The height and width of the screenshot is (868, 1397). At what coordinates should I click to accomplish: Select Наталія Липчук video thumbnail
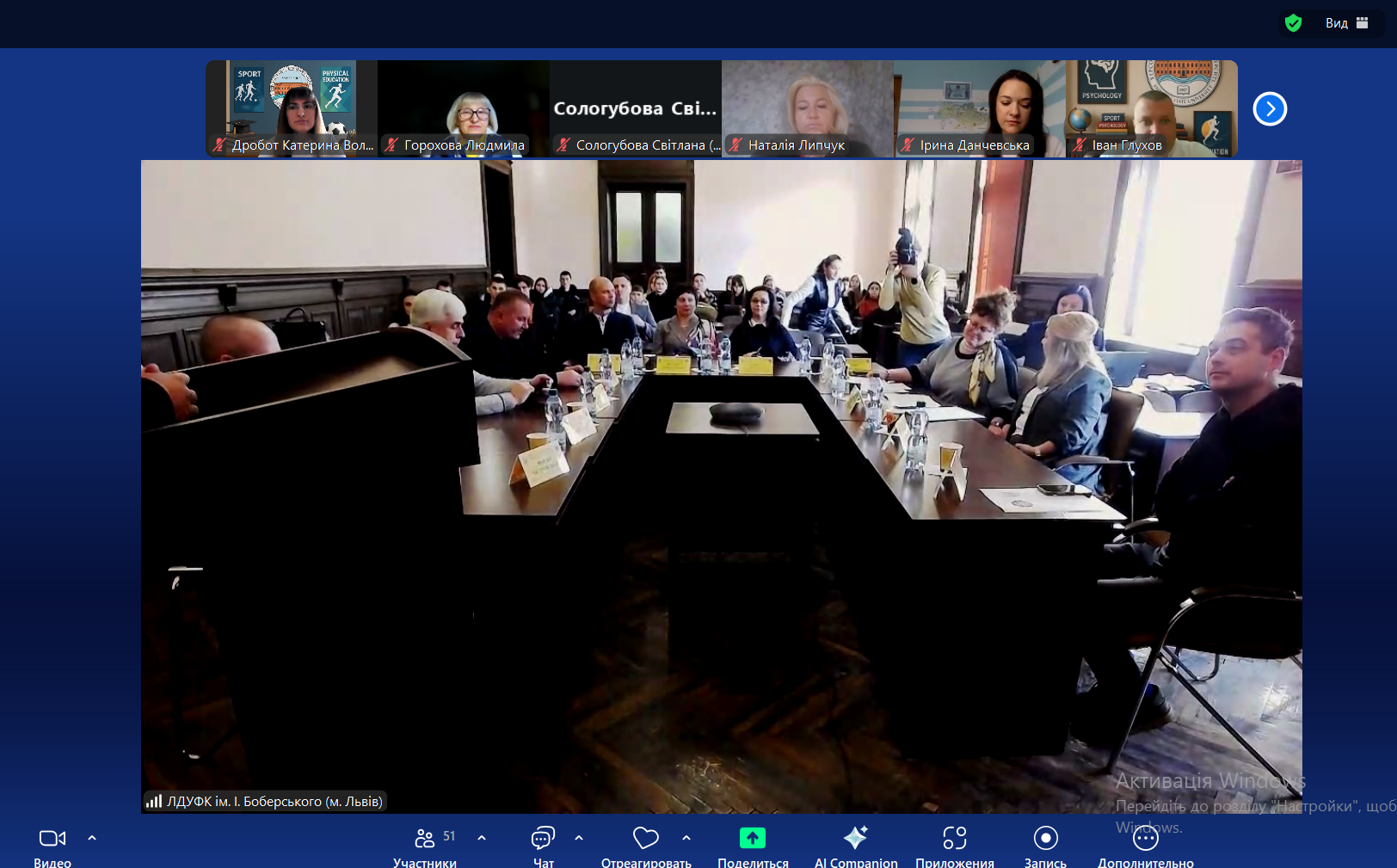pyautogui.click(x=808, y=108)
